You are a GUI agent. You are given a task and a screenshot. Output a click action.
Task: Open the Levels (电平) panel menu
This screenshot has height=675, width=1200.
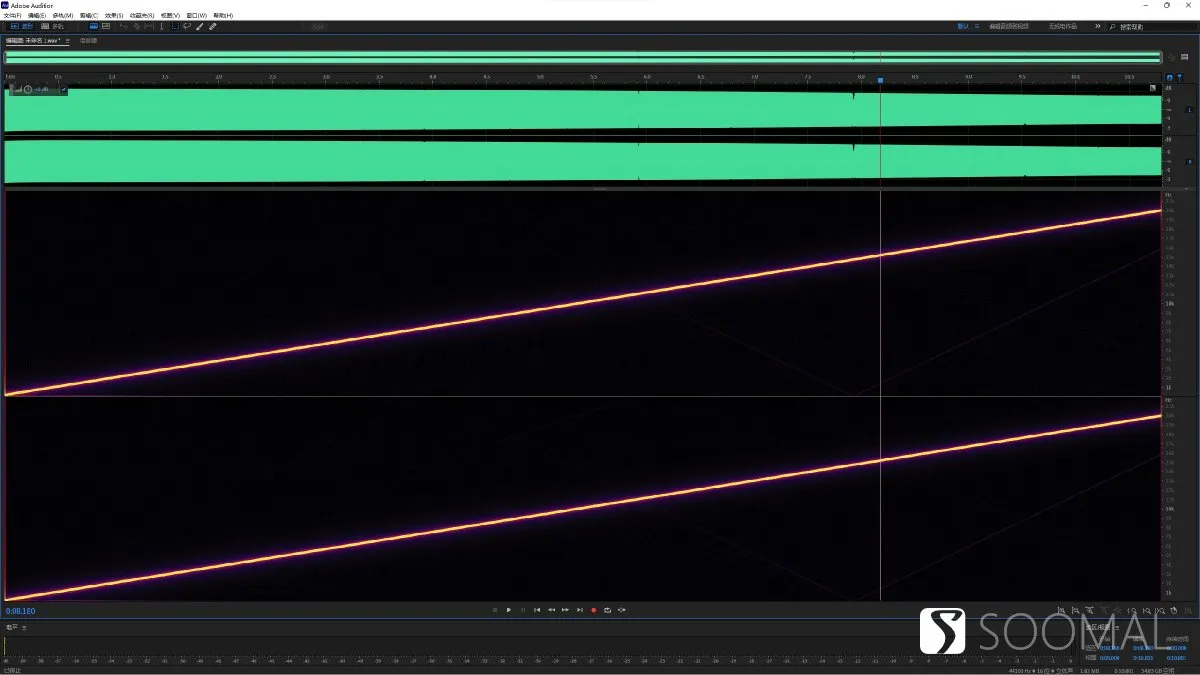pyautogui.click(x=24, y=627)
